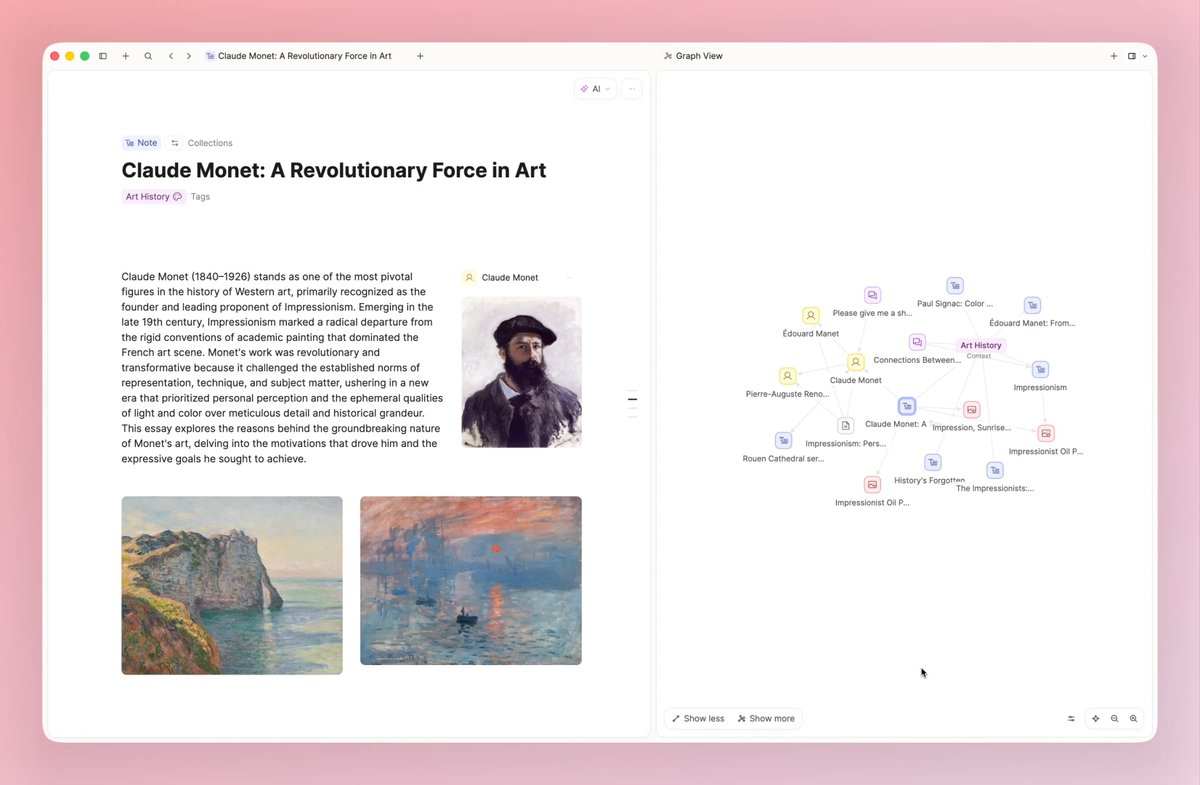1200x785 pixels.
Task: Select the Claude Monet person node
Action: pyautogui.click(x=856, y=362)
